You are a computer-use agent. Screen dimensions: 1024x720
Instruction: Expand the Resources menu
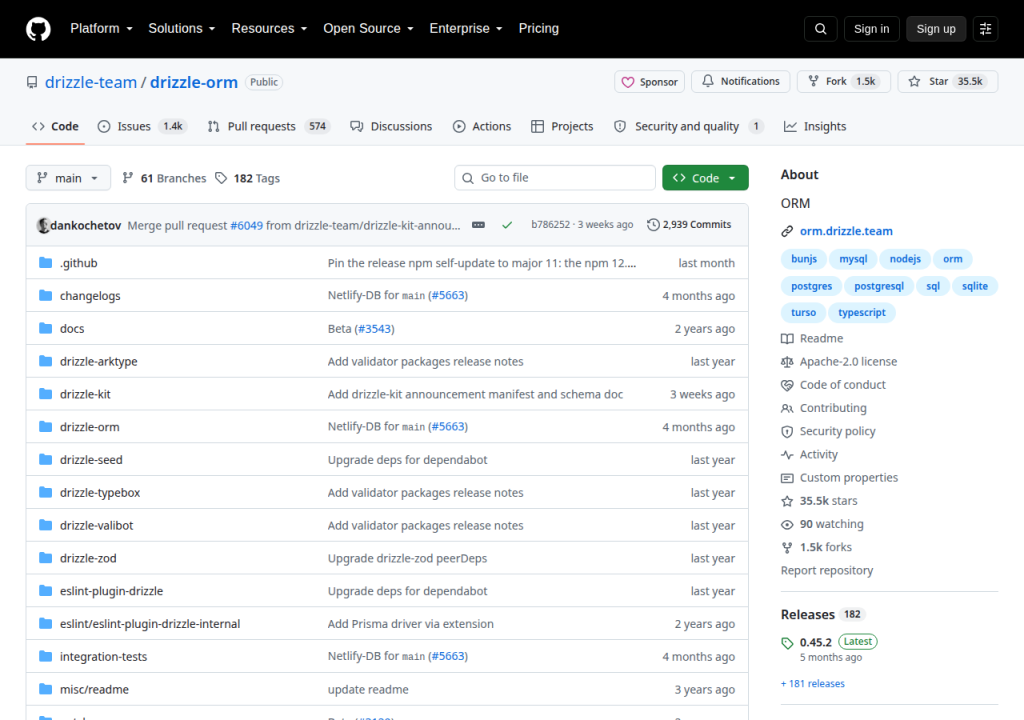269,29
